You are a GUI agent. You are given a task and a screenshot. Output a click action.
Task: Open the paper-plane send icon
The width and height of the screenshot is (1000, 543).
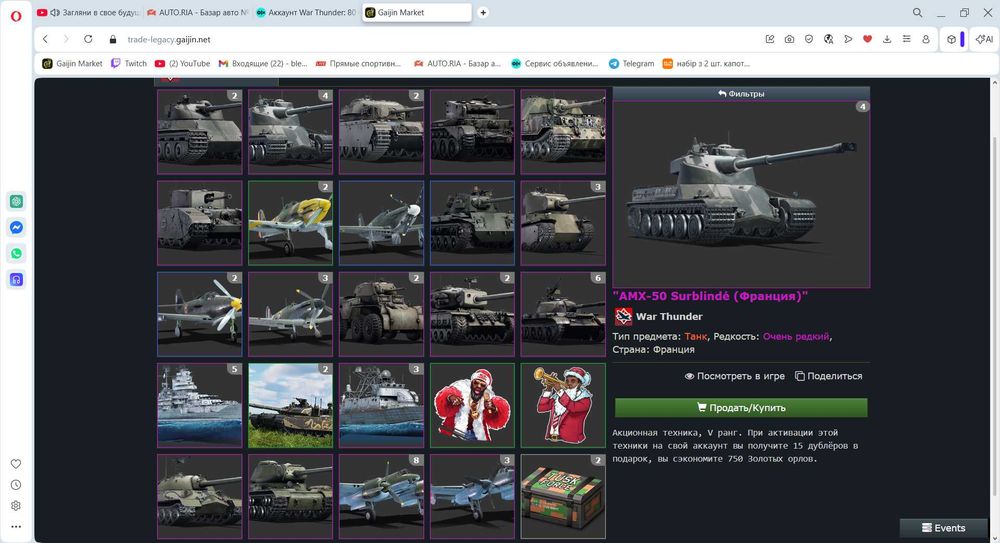click(x=848, y=39)
